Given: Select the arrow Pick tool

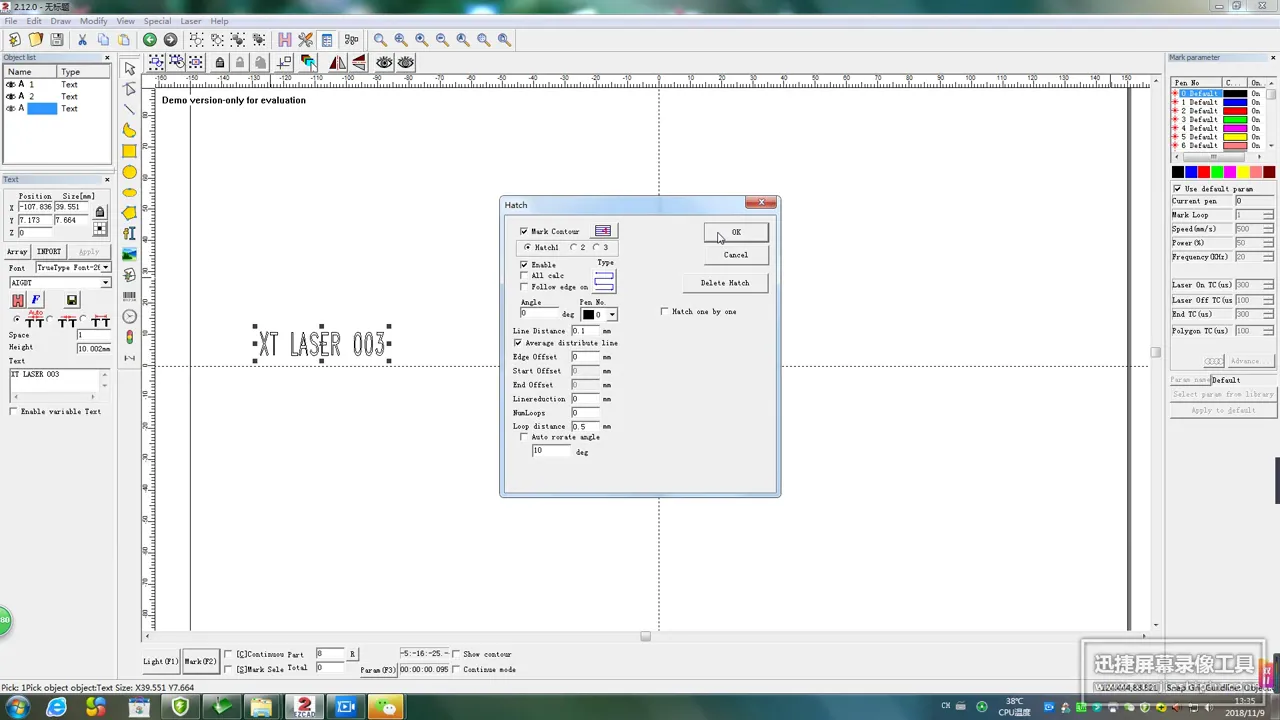Looking at the screenshot, I should click(x=129, y=69).
